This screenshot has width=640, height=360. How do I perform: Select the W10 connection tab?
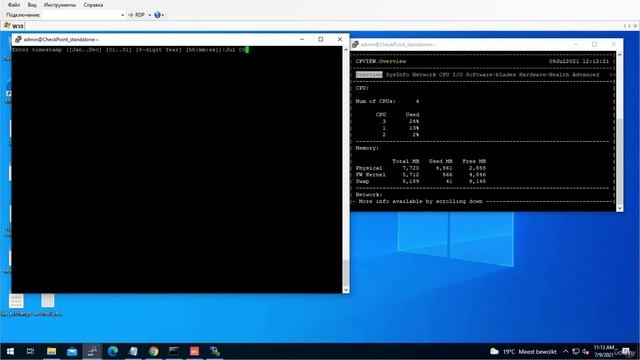pos(14,26)
